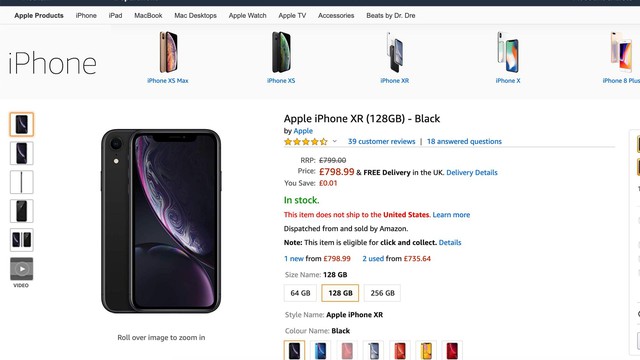The image size is (640, 360).
Task: Choose the 256 GB size option
Action: [382, 293]
